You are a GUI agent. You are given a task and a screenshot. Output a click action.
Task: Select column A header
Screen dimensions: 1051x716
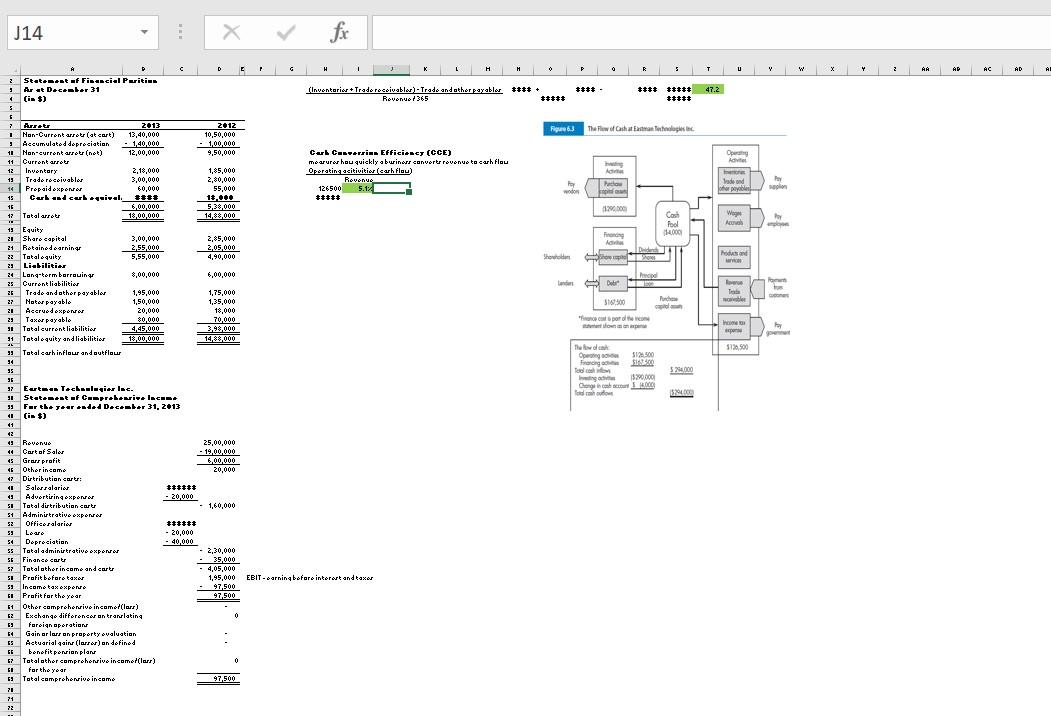[72, 69]
